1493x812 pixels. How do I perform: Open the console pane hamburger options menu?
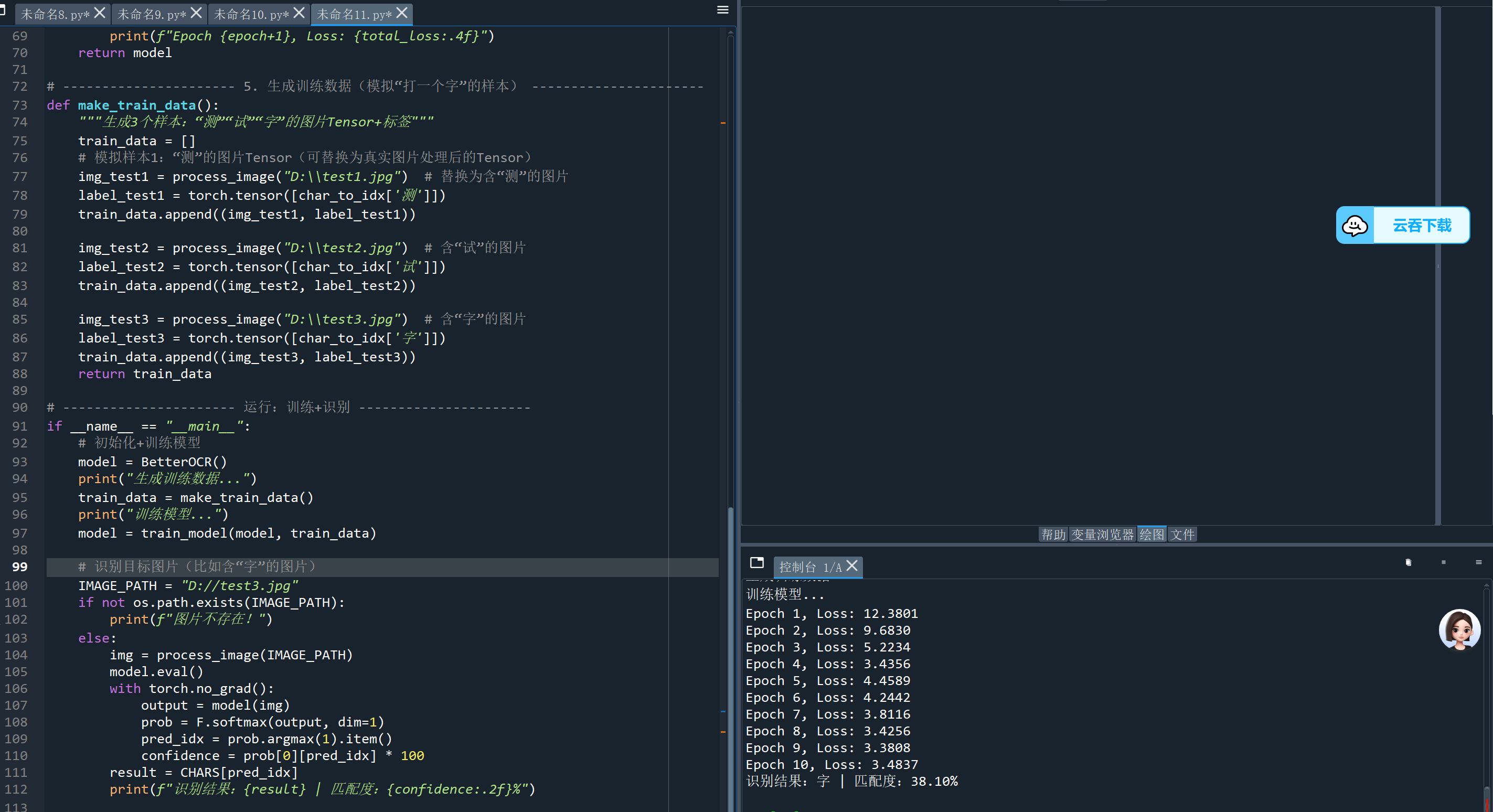(1478, 562)
